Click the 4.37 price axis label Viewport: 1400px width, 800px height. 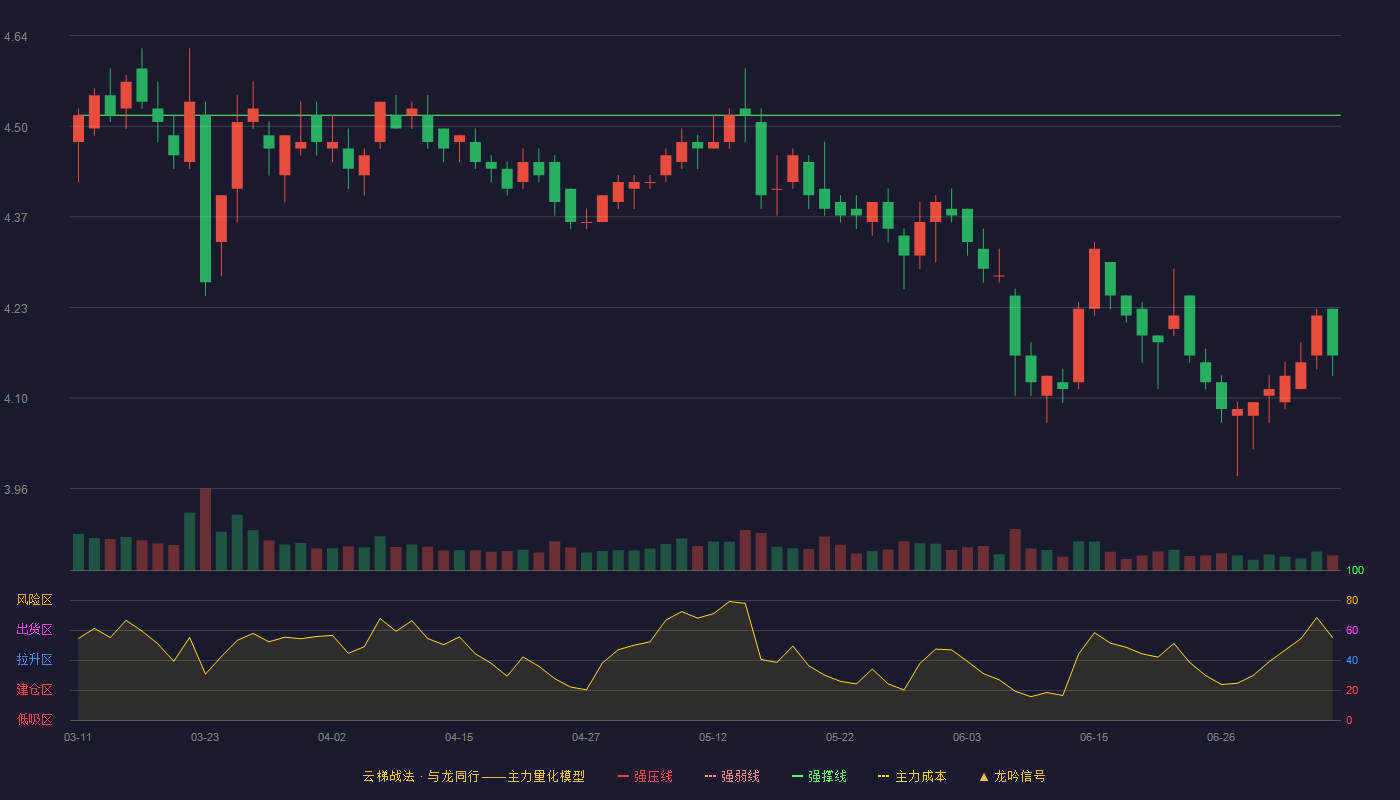16,218
